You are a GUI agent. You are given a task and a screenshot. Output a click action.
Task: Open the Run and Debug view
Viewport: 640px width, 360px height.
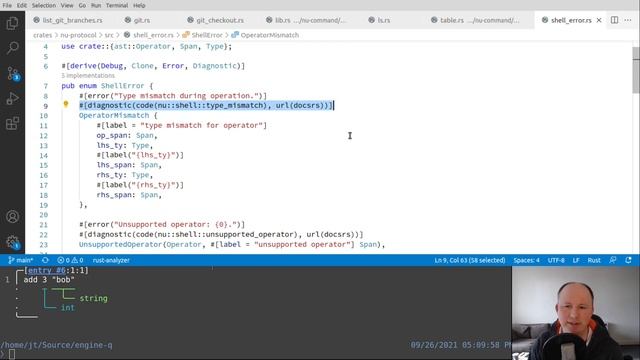(12, 98)
